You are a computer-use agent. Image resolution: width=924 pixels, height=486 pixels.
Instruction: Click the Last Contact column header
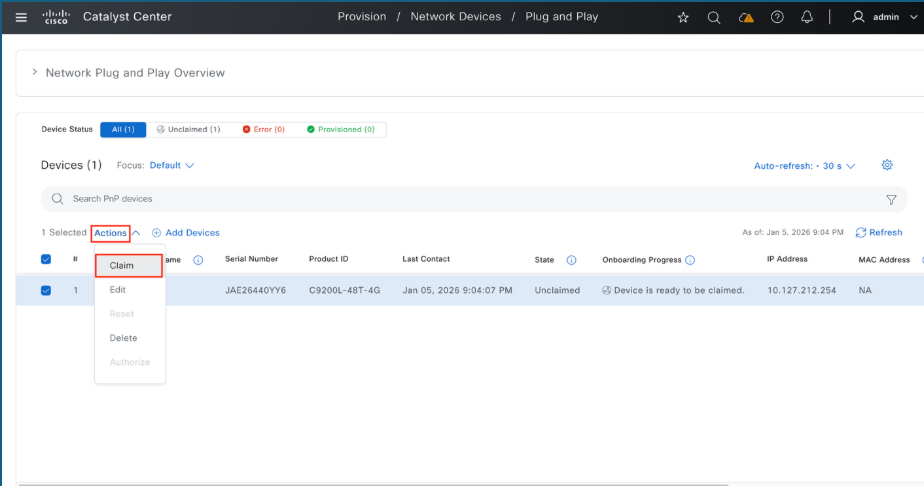[x=425, y=259]
